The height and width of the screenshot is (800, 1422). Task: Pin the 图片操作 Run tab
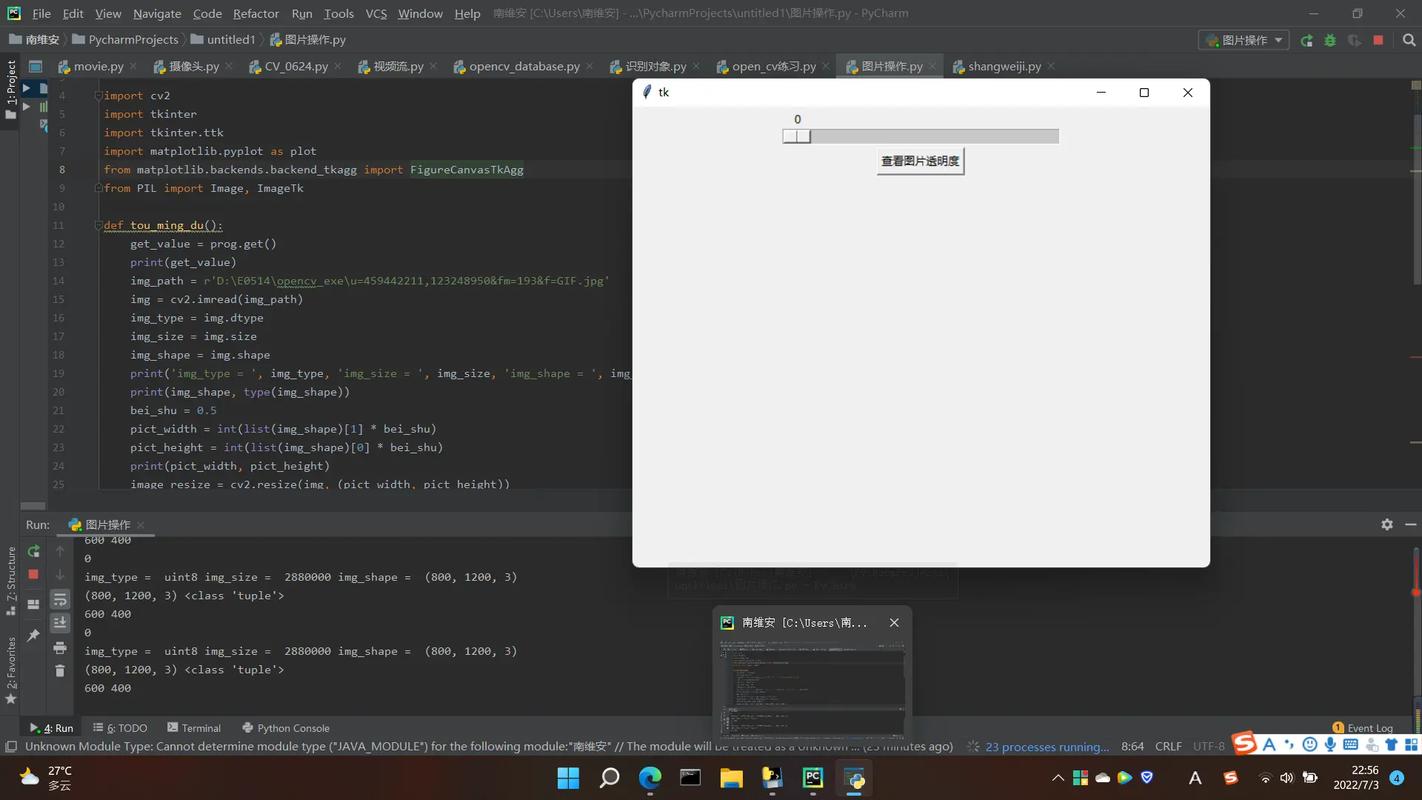coord(34,634)
